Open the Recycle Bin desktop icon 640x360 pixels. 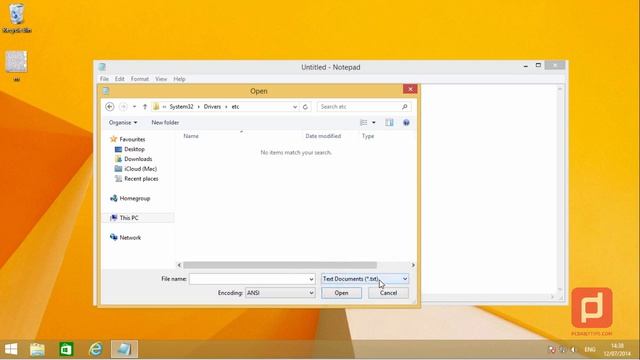click(x=17, y=18)
